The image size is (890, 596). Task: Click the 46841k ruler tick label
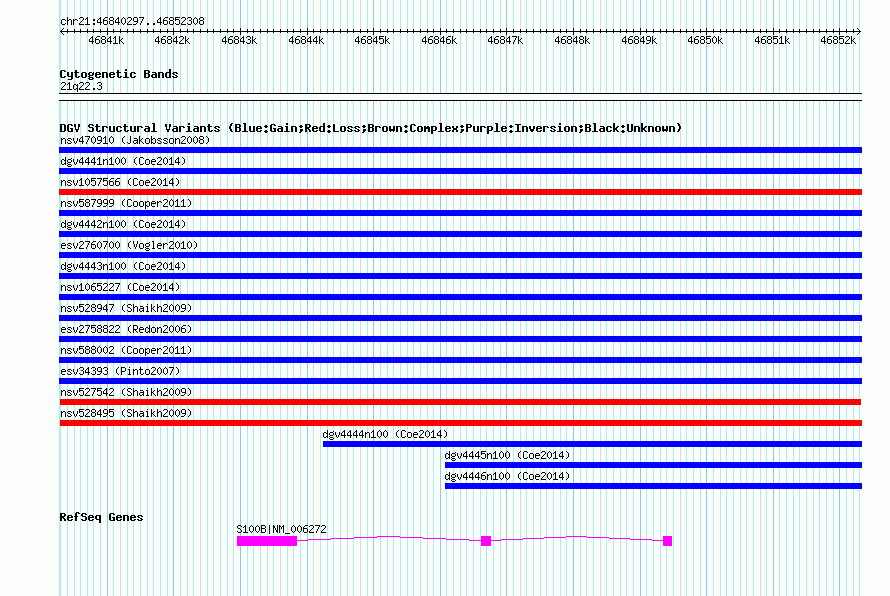(106, 40)
